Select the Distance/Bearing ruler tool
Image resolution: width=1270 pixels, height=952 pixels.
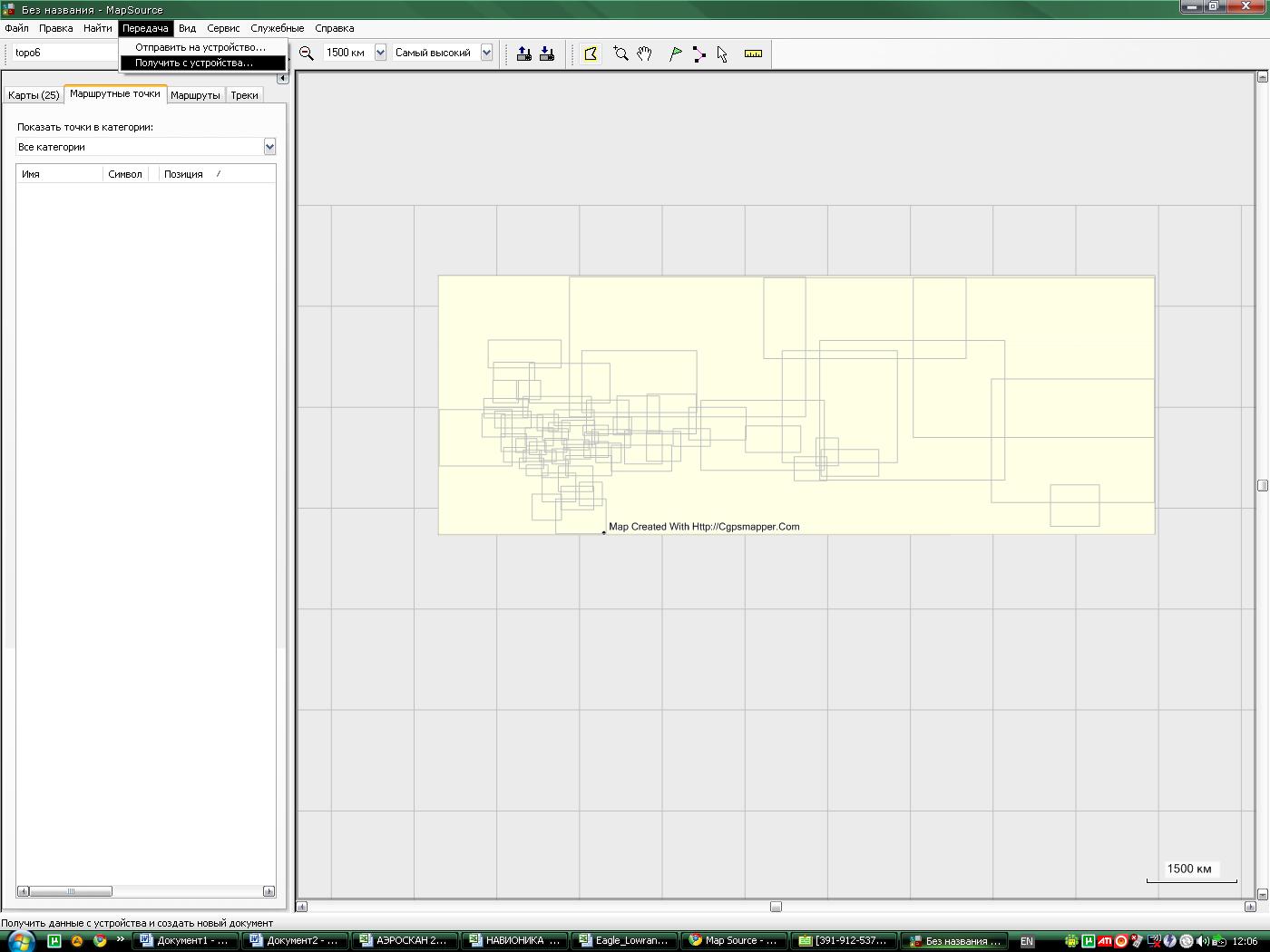(753, 53)
